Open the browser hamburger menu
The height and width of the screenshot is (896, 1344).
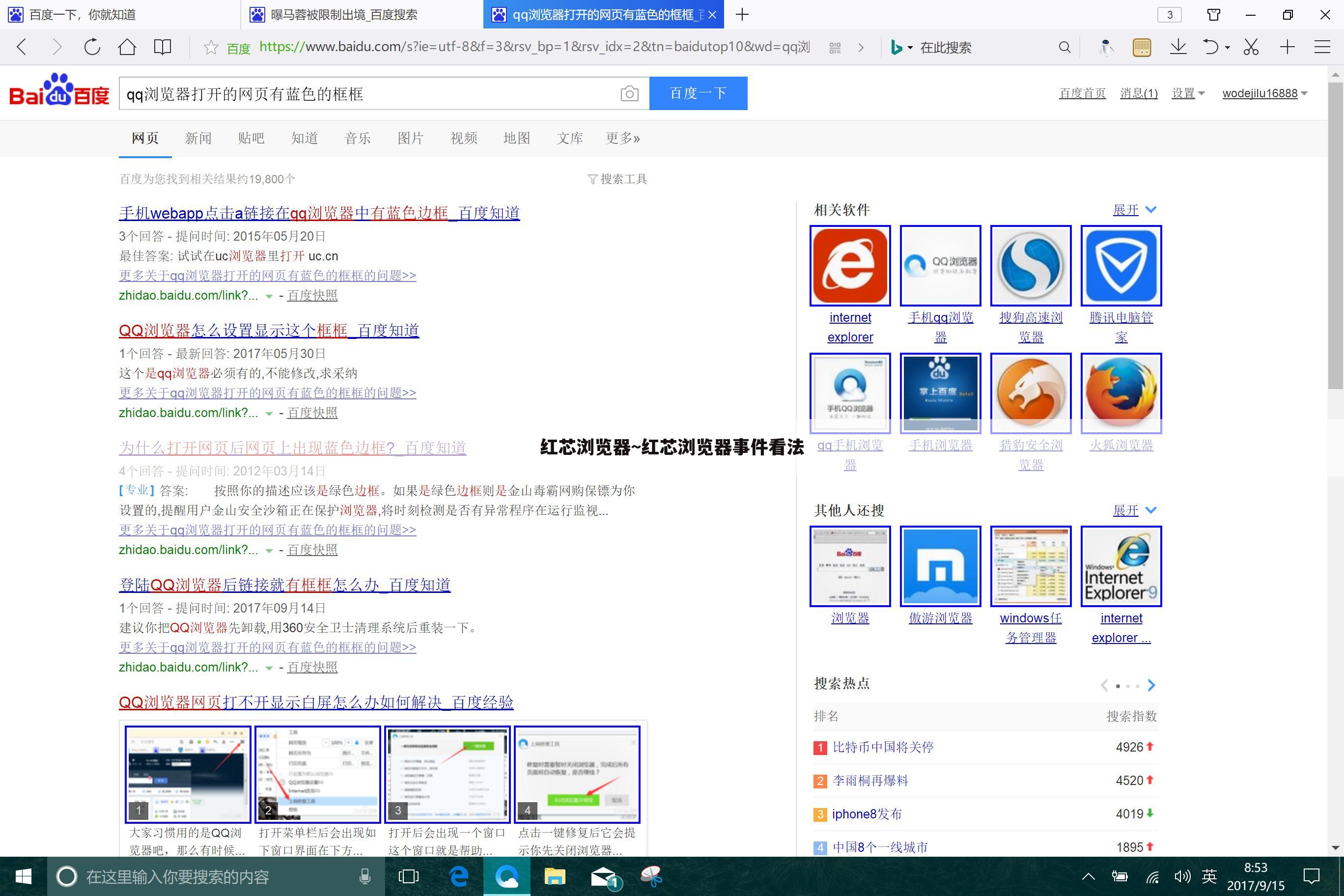point(1322,47)
